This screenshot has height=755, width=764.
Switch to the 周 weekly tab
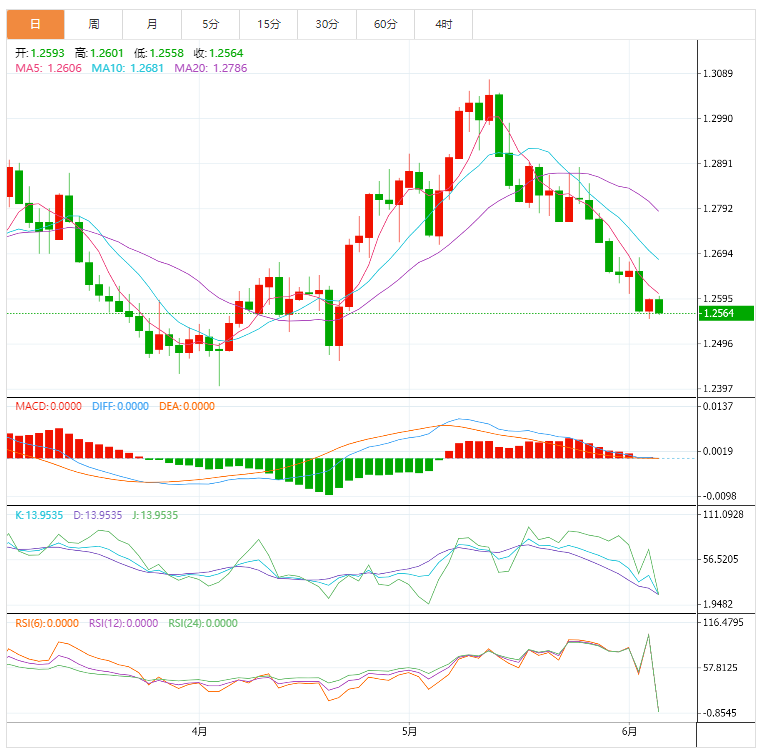pos(94,24)
